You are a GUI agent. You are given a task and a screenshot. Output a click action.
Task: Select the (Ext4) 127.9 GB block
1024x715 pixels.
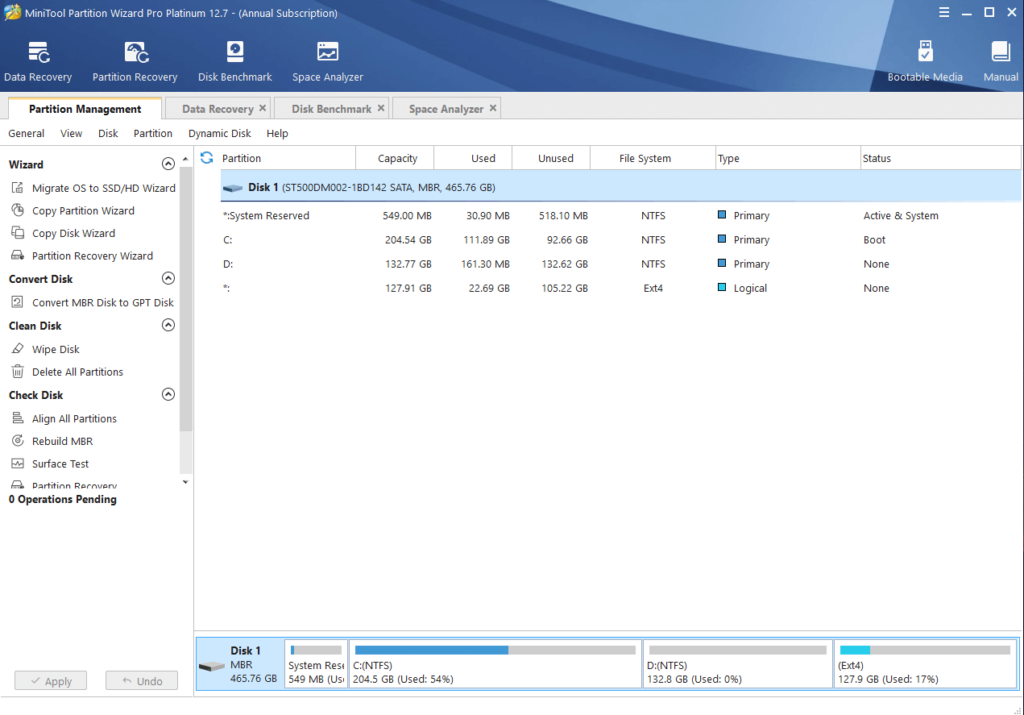tap(925, 664)
